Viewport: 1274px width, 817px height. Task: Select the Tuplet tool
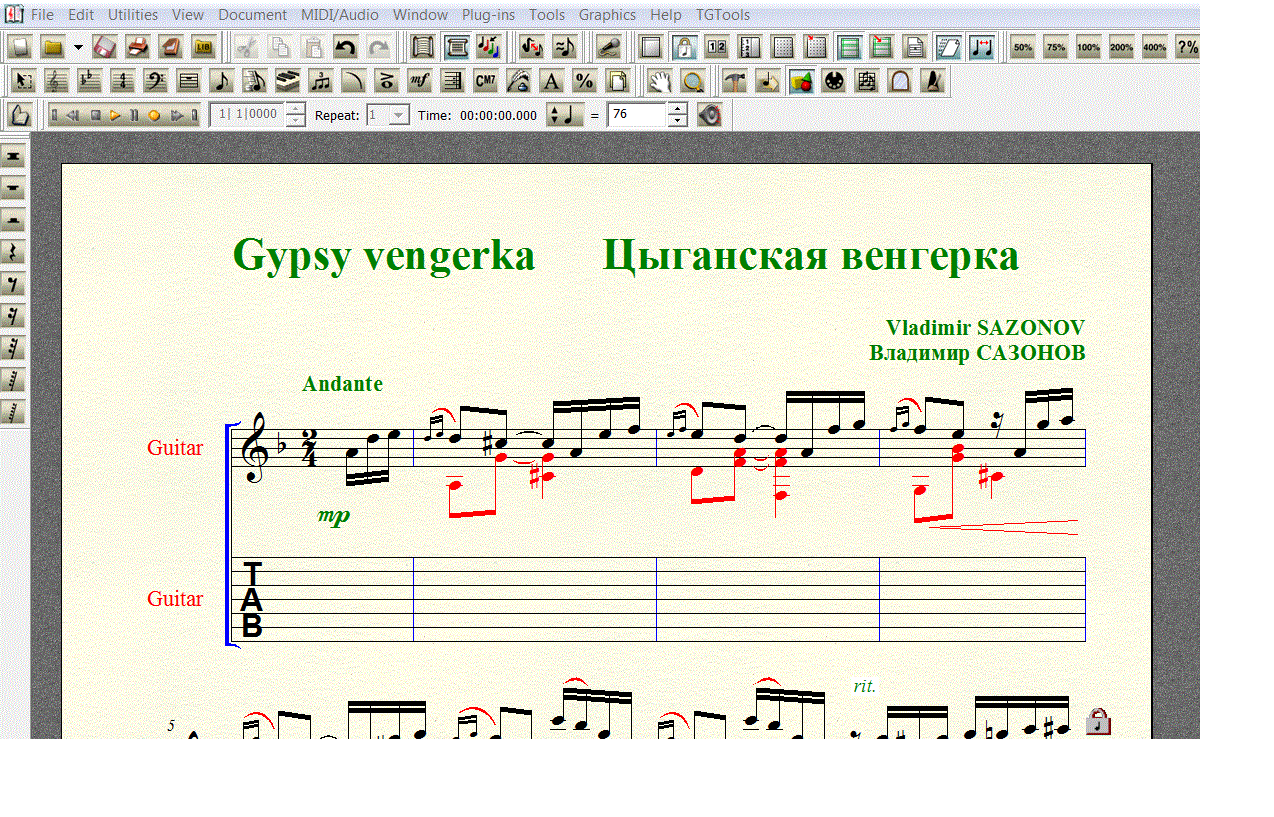[x=321, y=81]
